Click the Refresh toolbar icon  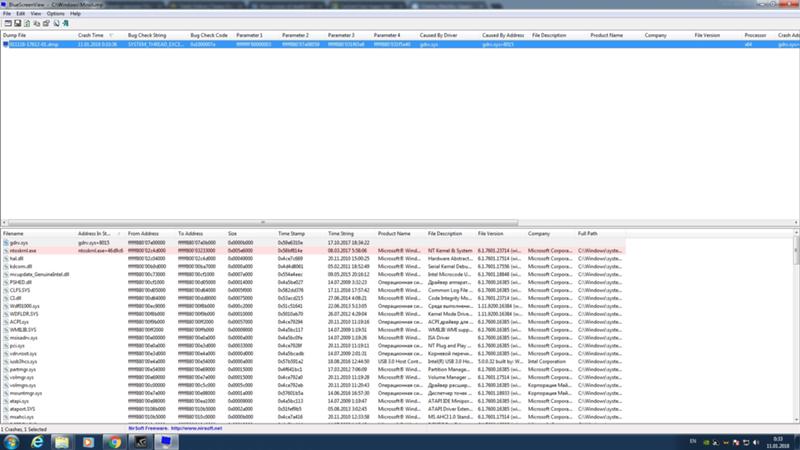click(27, 23)
